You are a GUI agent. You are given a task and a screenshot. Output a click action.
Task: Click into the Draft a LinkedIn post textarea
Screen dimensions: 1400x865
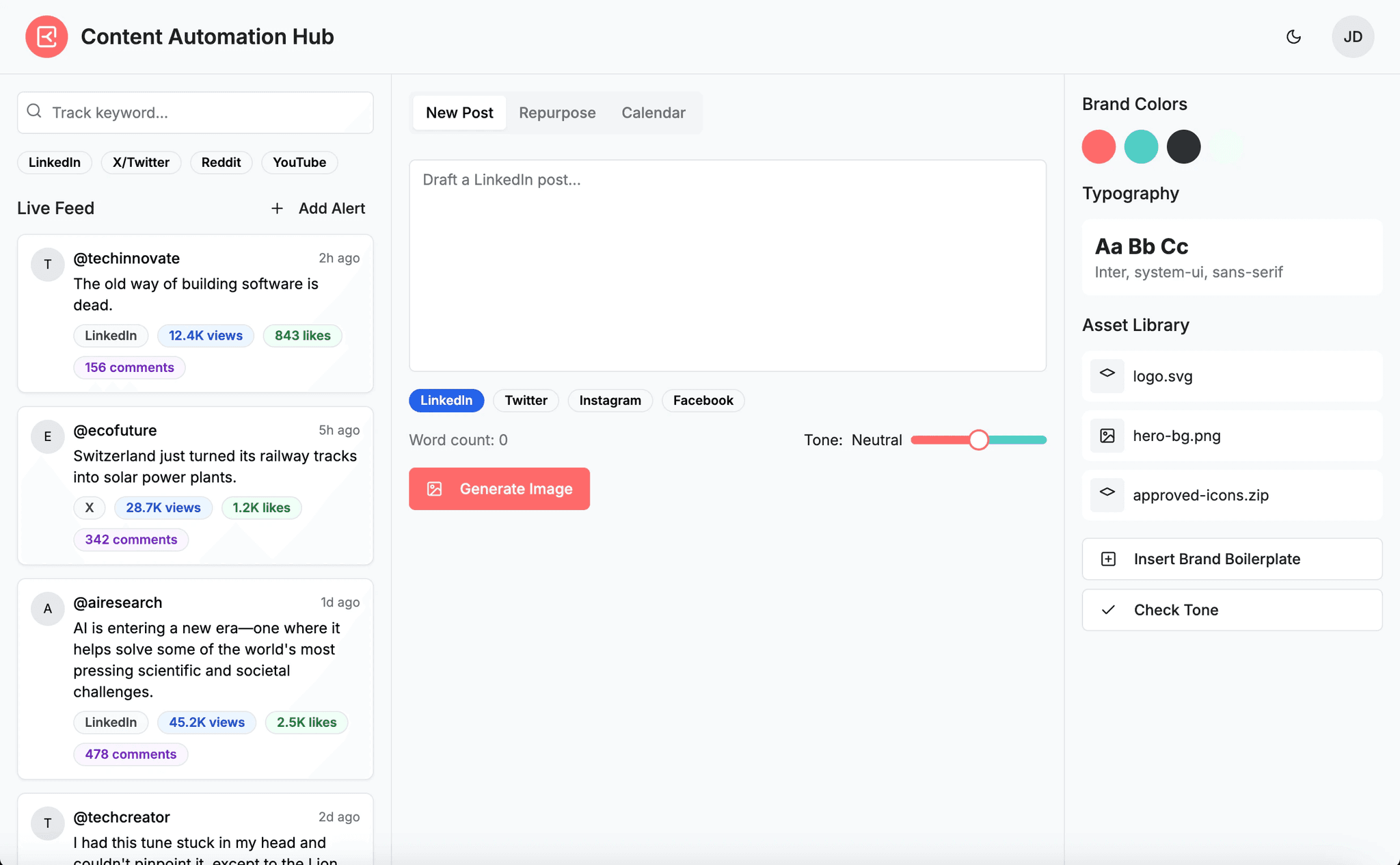click(727, 266)
